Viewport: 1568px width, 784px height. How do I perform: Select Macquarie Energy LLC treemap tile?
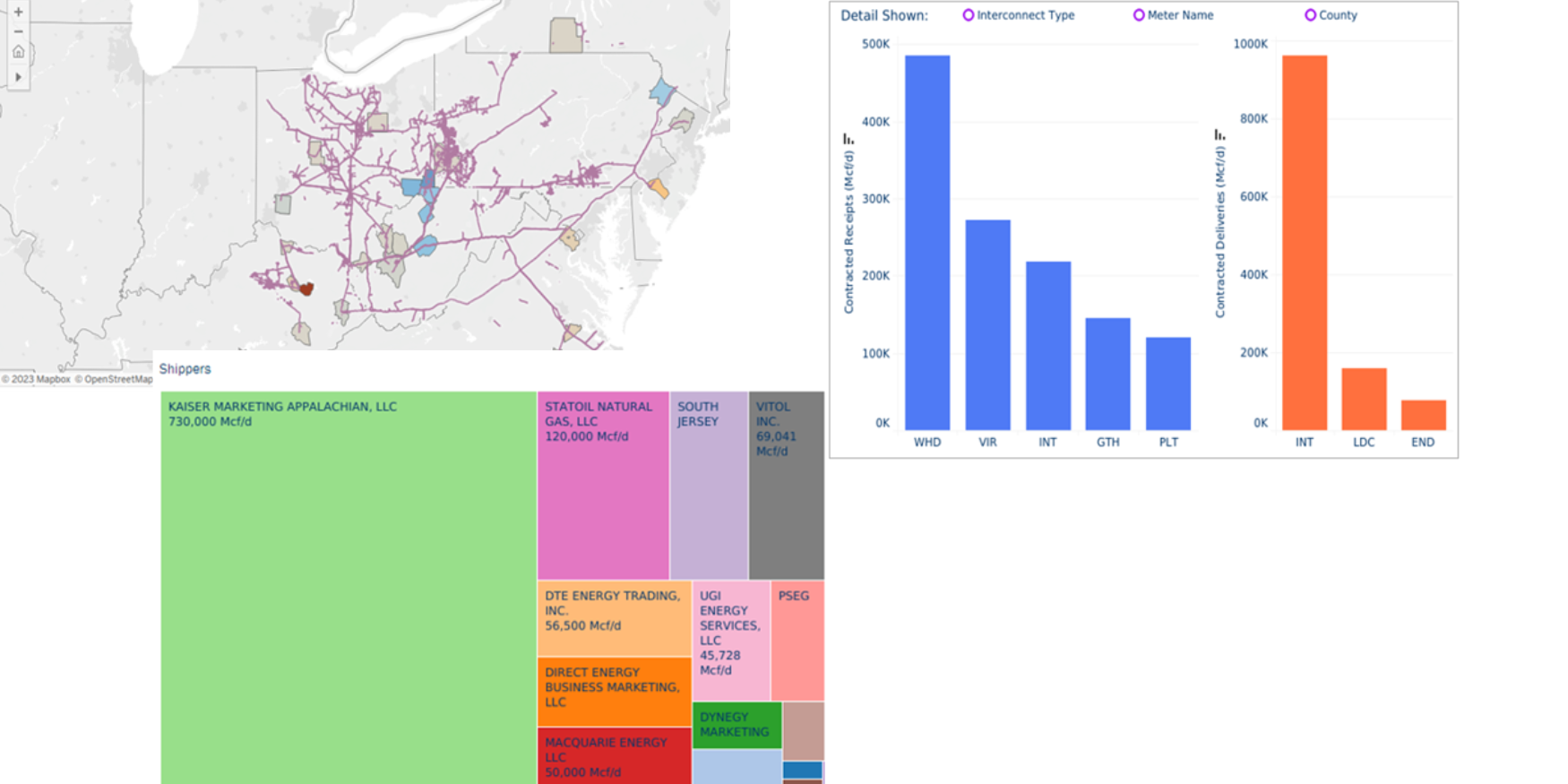click(x=614, y=756)
